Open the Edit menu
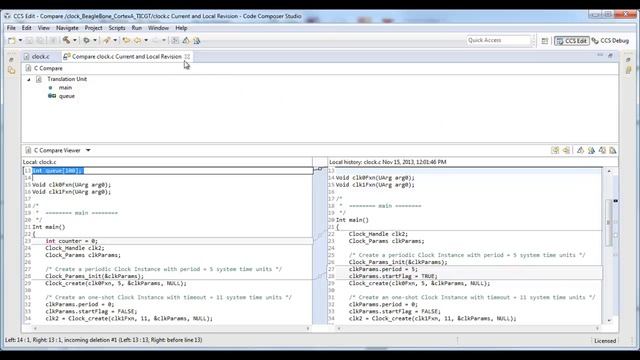Image resolution: width=640 pixels, height=360 pixels. (27, 28)
